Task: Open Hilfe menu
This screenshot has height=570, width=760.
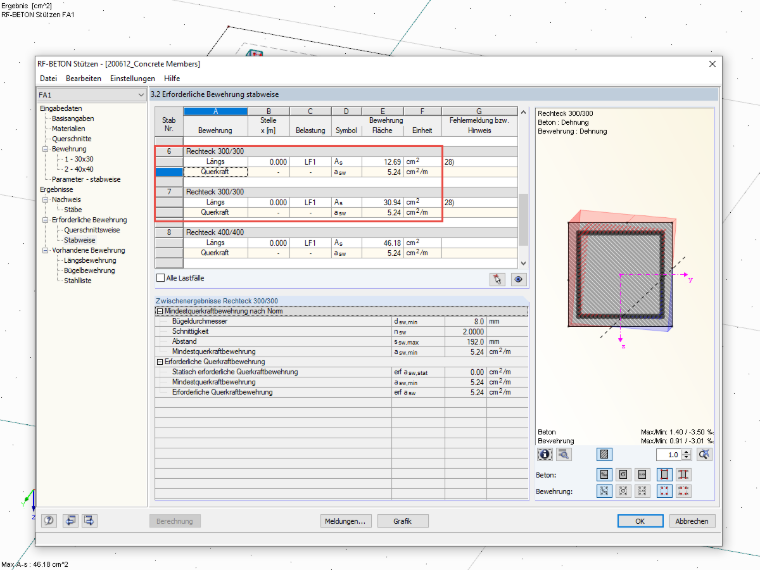Action: coord(172,78)
